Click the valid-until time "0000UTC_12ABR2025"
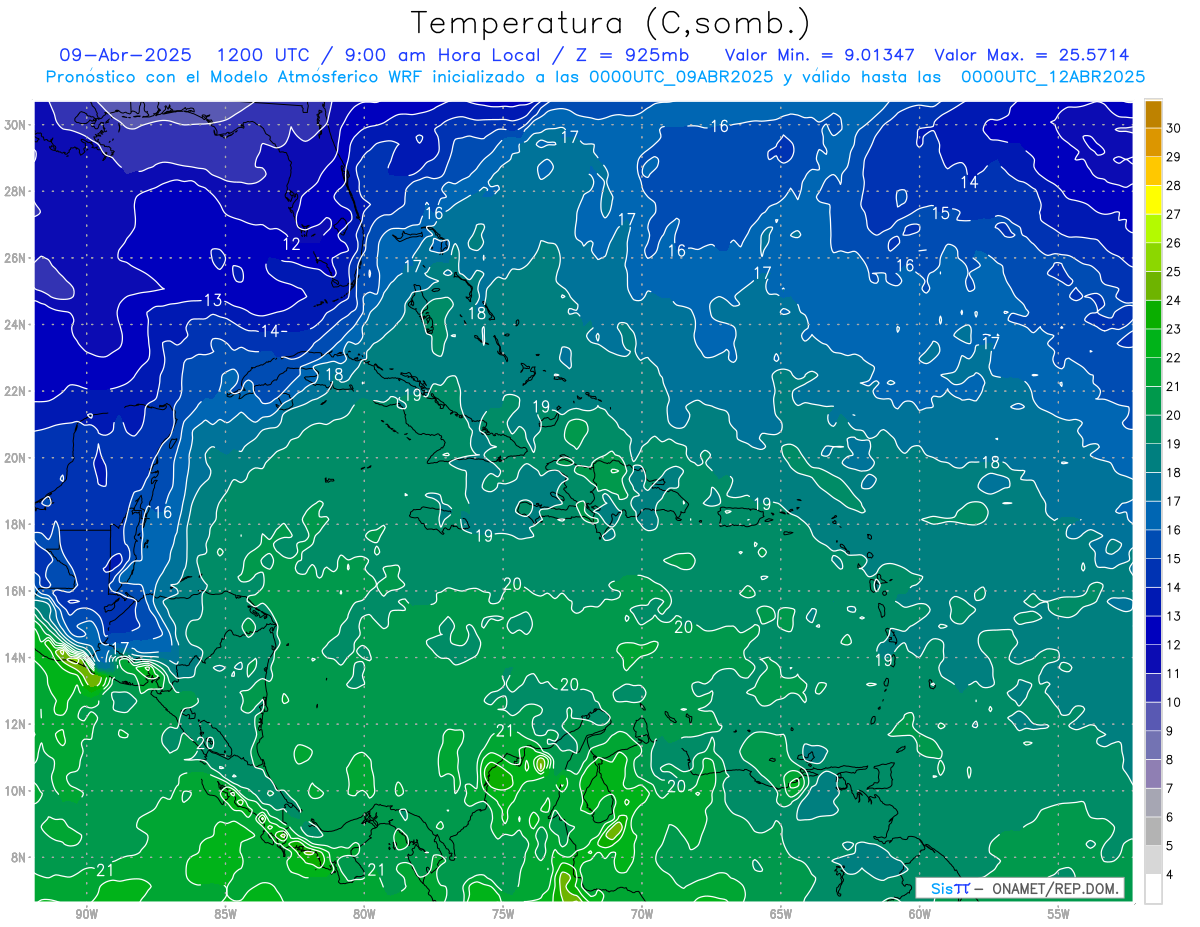The width and height of the screenshot is (1200, 927). click(1053, 77)
